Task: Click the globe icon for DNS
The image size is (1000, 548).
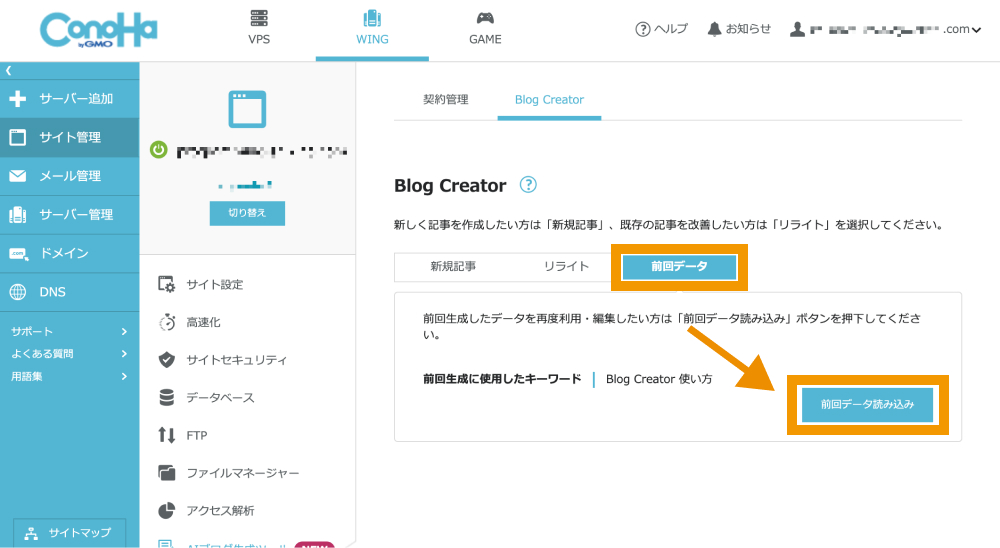Action: point(18,292)
